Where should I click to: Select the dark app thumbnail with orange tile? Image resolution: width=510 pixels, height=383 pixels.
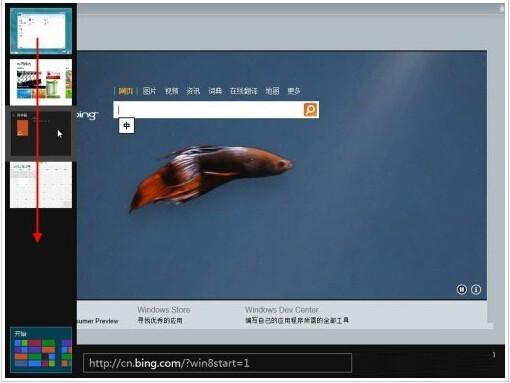[x=41, y=133]
